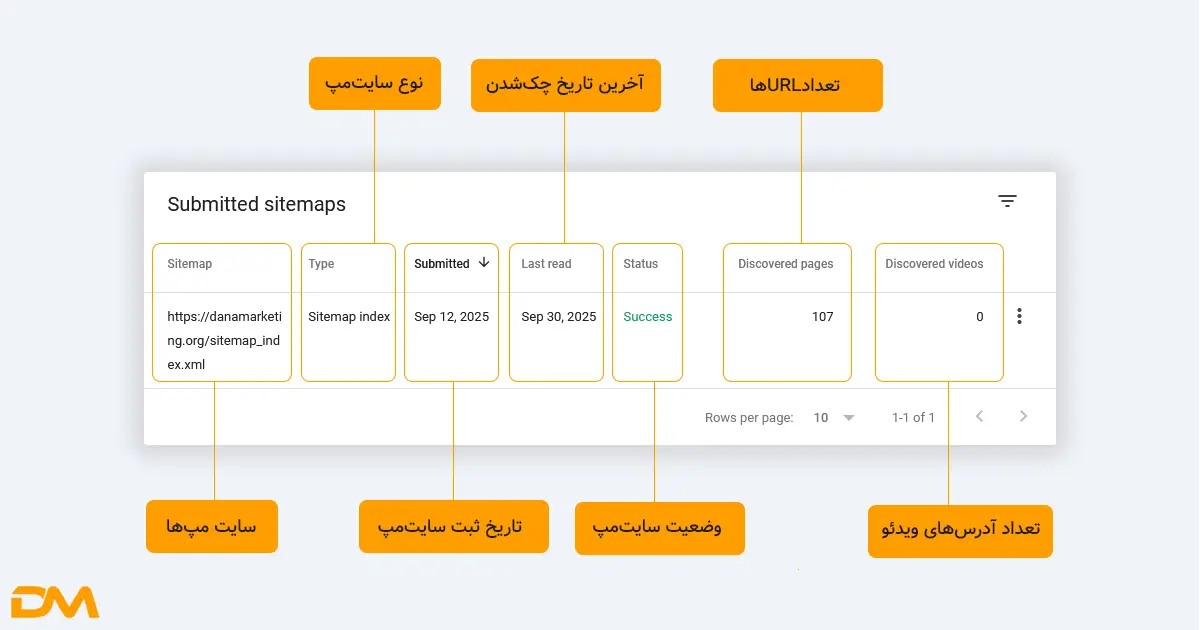The image size is (1200, 630).
Task: Click the Discovered videos column header
Action: [x=934, y=264]
